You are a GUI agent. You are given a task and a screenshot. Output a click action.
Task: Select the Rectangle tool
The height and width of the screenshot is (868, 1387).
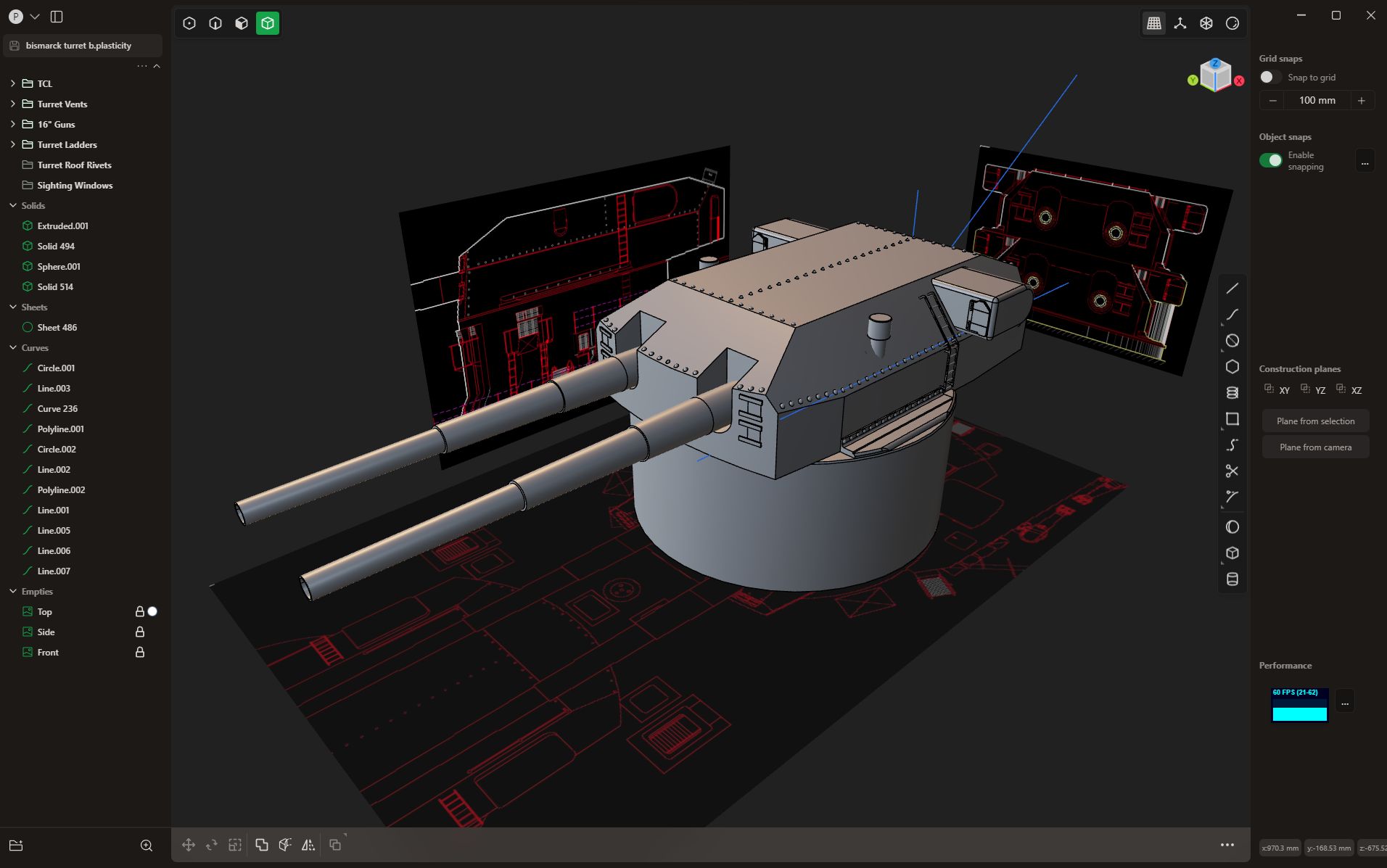click(1232, 418)
